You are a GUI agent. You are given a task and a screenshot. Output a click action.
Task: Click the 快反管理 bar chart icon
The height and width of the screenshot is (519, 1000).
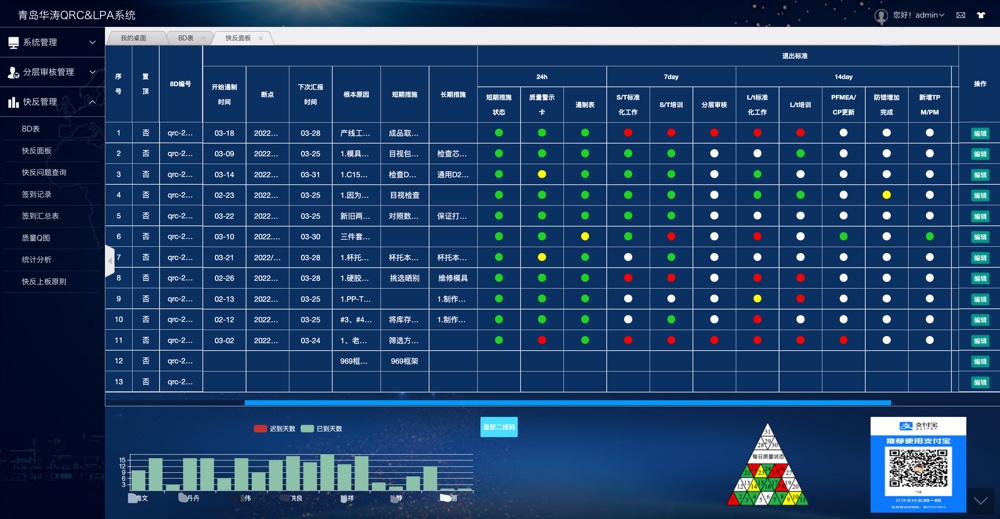pos(13,102)
